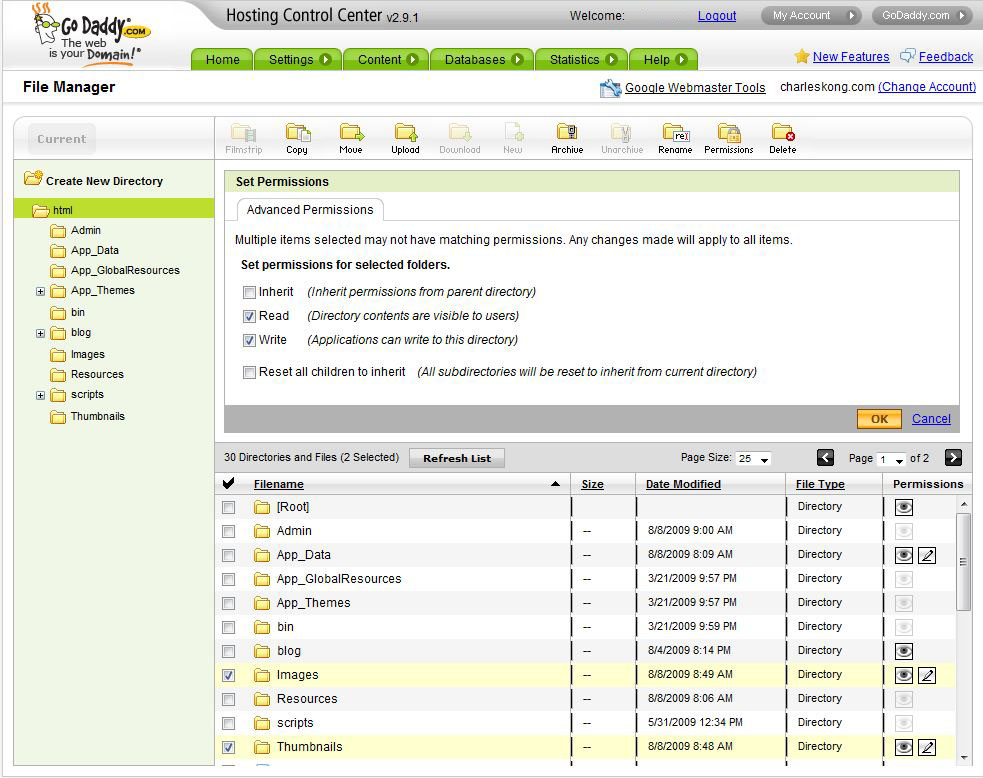Sort by Filename column header
This screenshot has height=778, width=983.
pyautogui.click(x=278, y=484)
